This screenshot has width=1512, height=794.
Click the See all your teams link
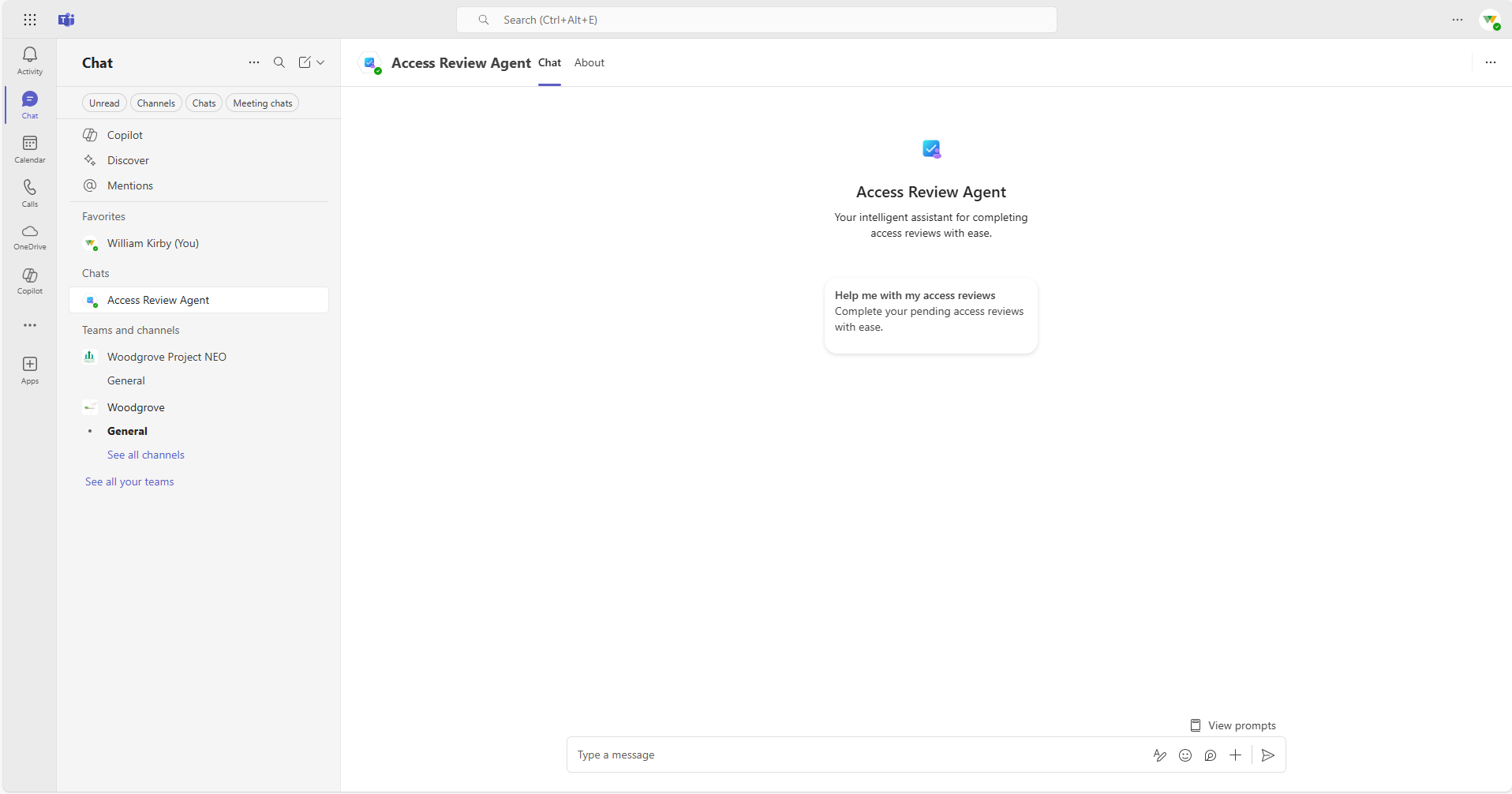pos(129,481)
